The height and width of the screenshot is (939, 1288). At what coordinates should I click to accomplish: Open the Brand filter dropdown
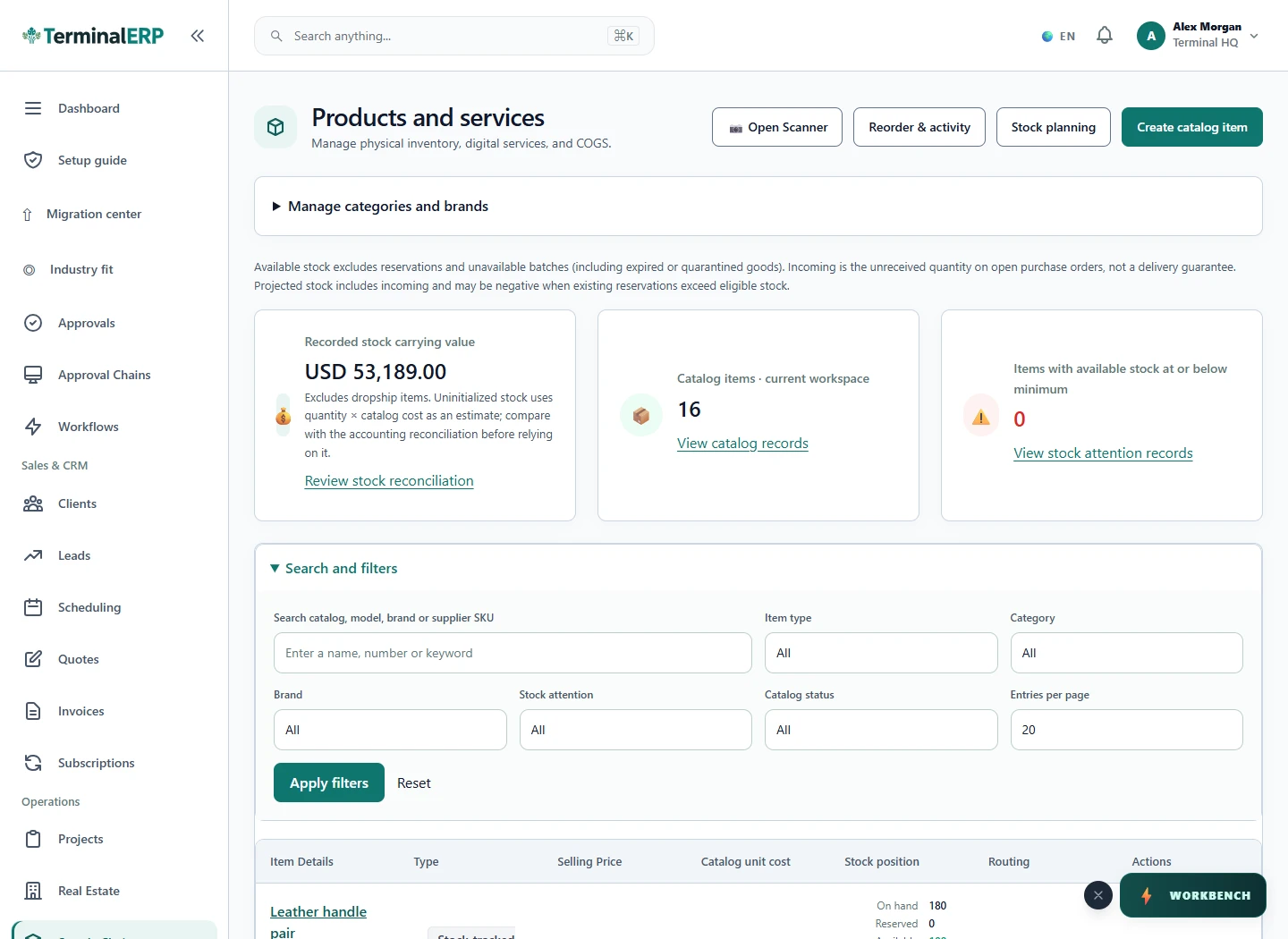click(390, 730)
